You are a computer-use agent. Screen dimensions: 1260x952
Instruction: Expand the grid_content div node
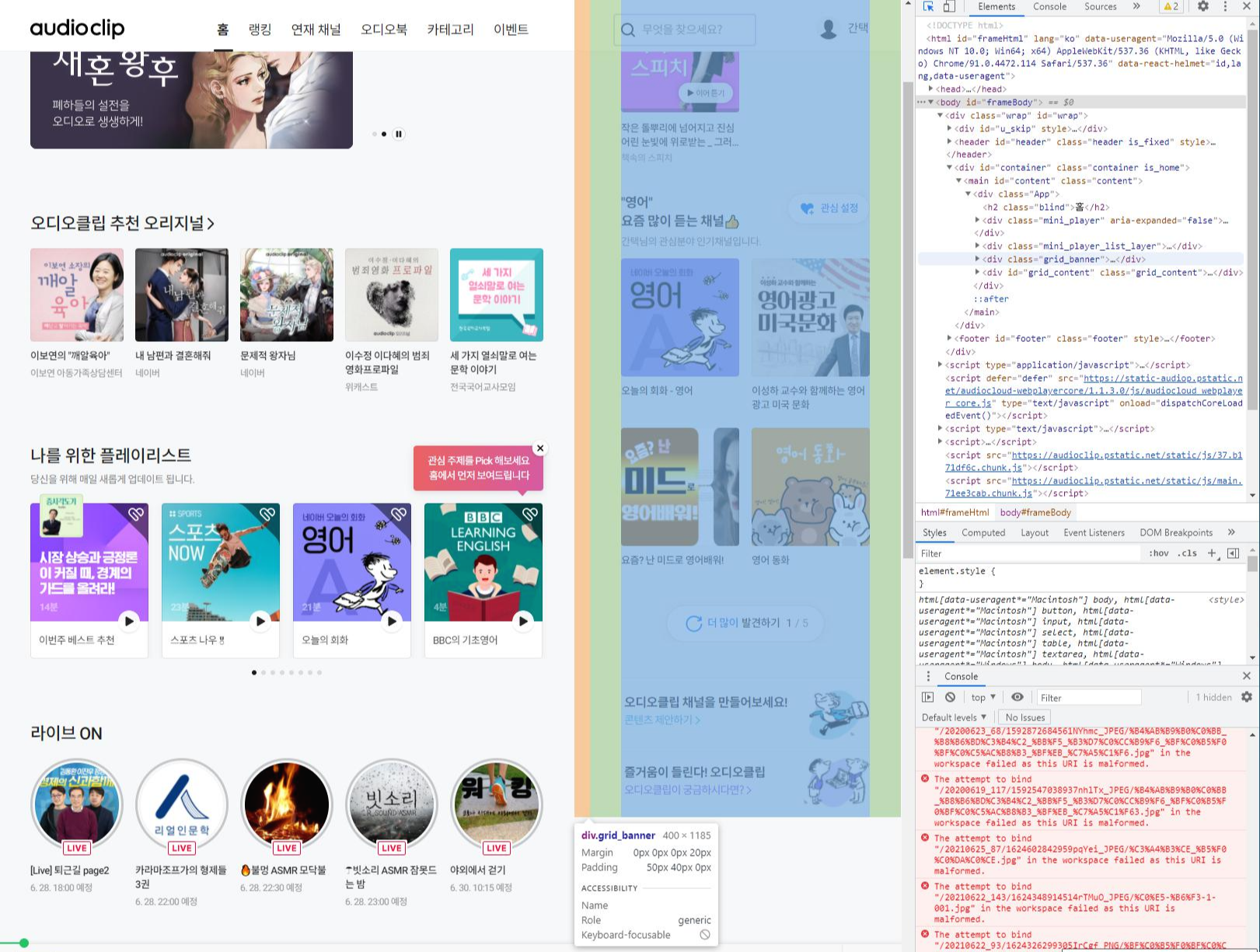coord(977,272)
